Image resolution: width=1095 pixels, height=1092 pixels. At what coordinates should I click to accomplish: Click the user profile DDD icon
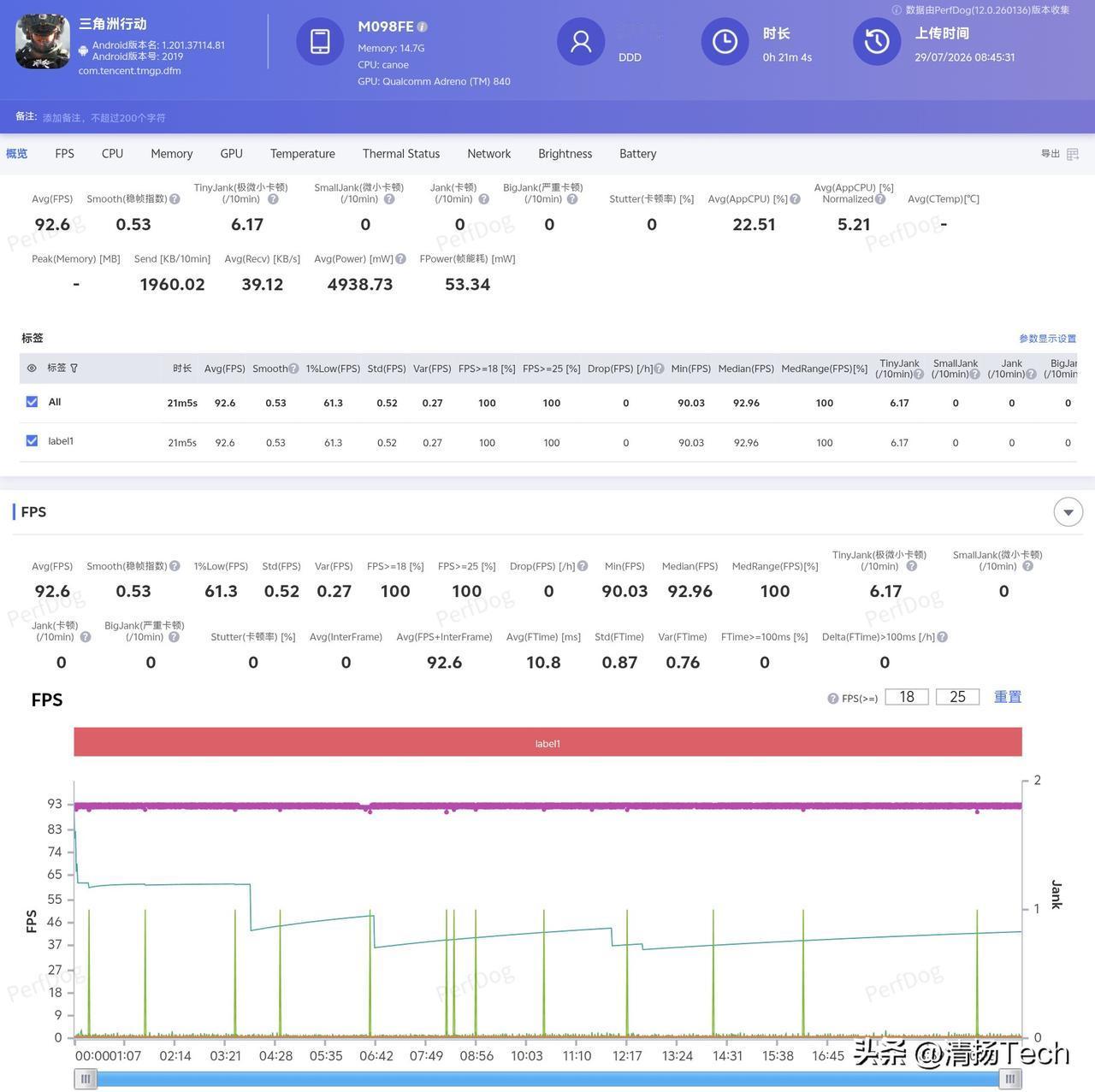click(581, 41)
